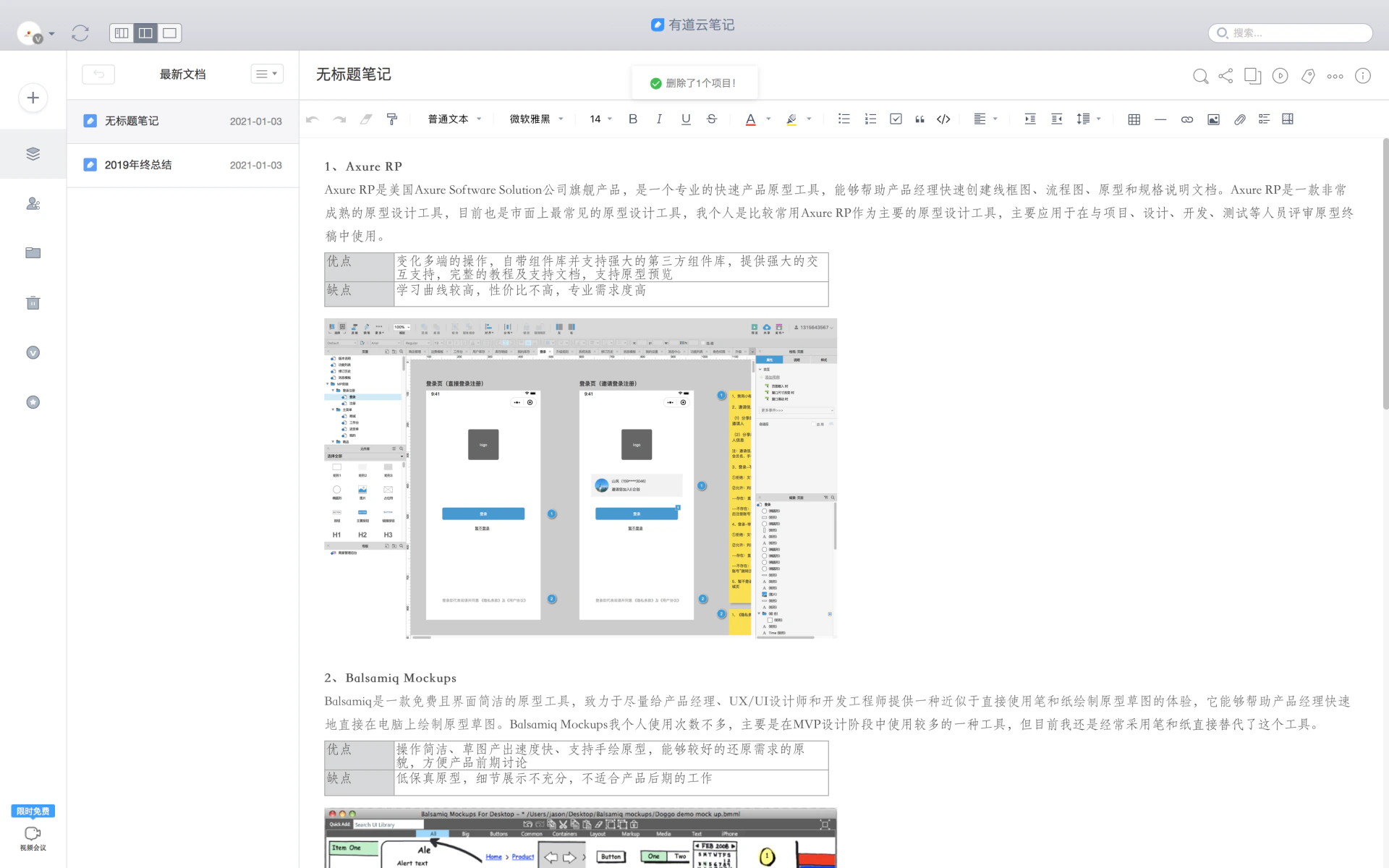Insert a block quote
Image resolution: width=1389 pixels, height=868 pixels.
tap(919, 119)
